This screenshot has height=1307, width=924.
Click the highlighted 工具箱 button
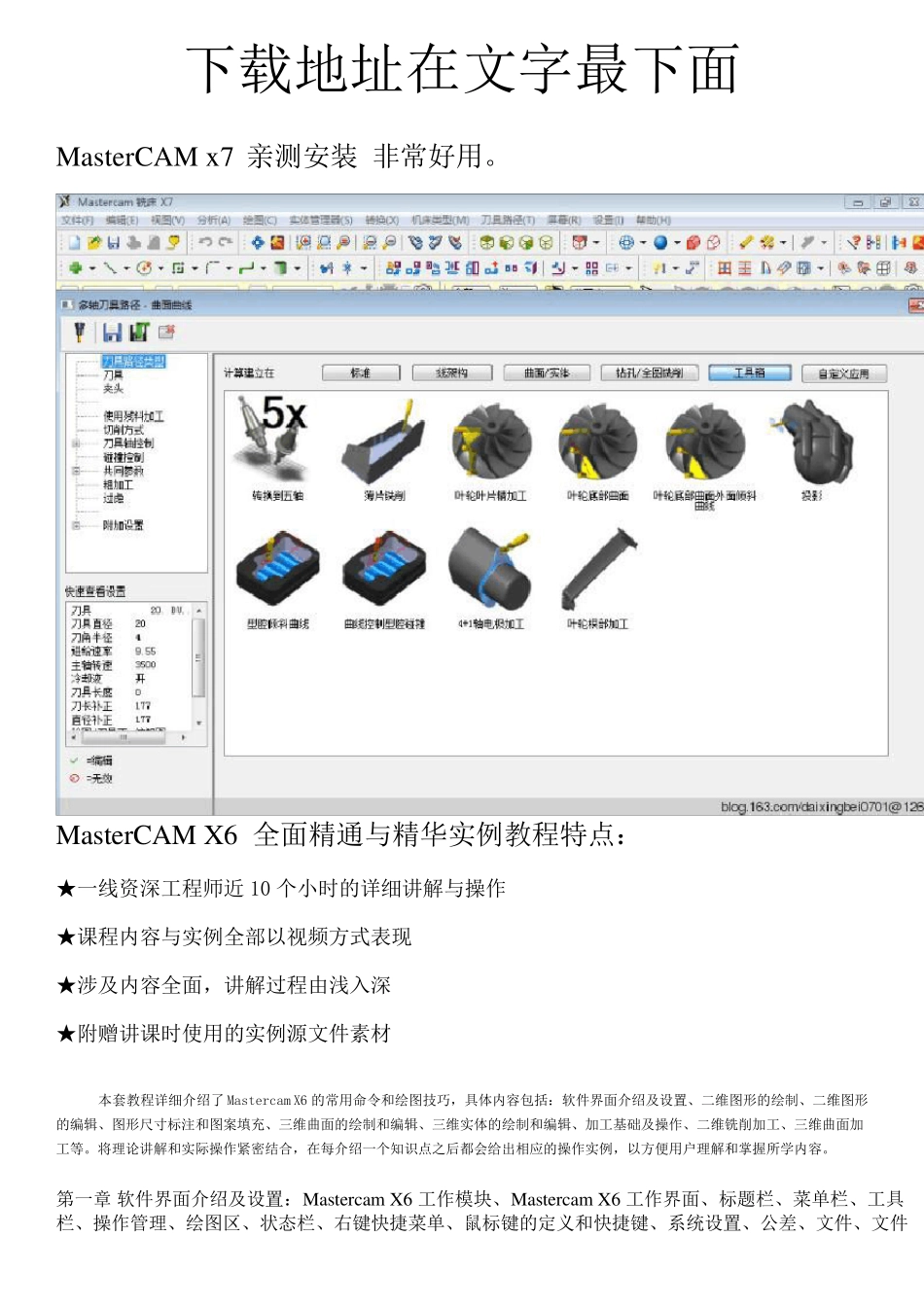point(749,372)
